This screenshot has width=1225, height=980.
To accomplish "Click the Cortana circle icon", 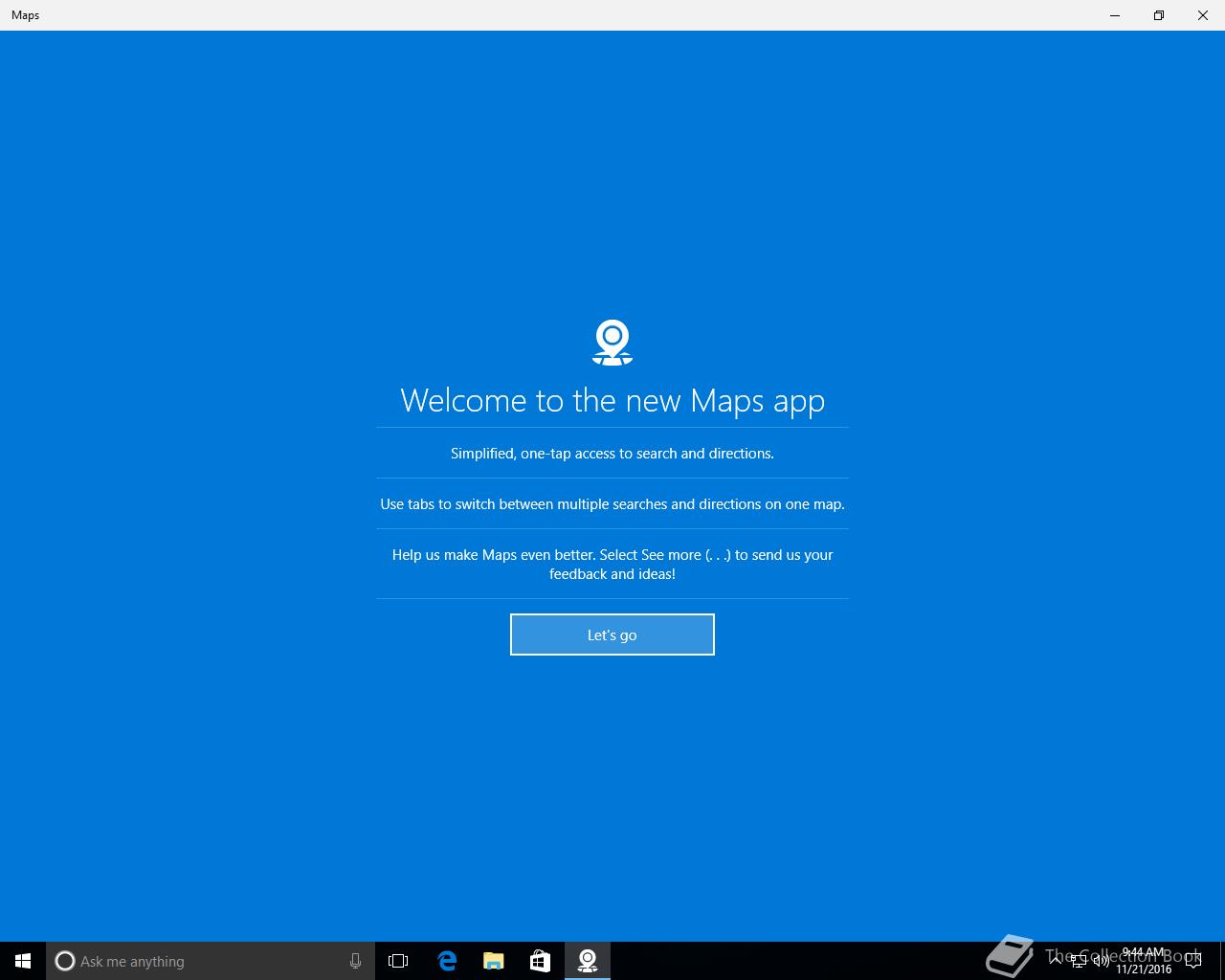I will 65,961.
